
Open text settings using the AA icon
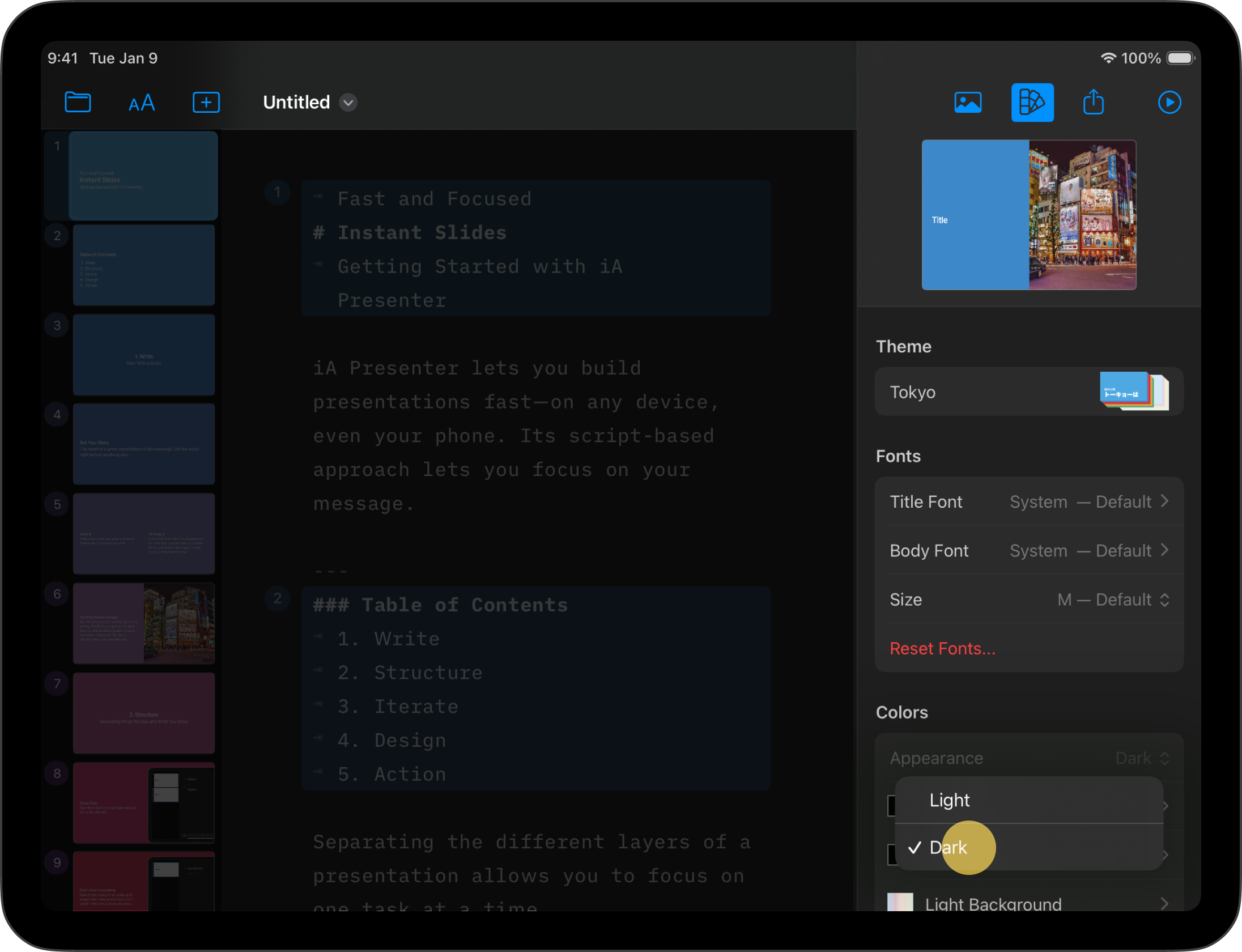click(142, 102)
